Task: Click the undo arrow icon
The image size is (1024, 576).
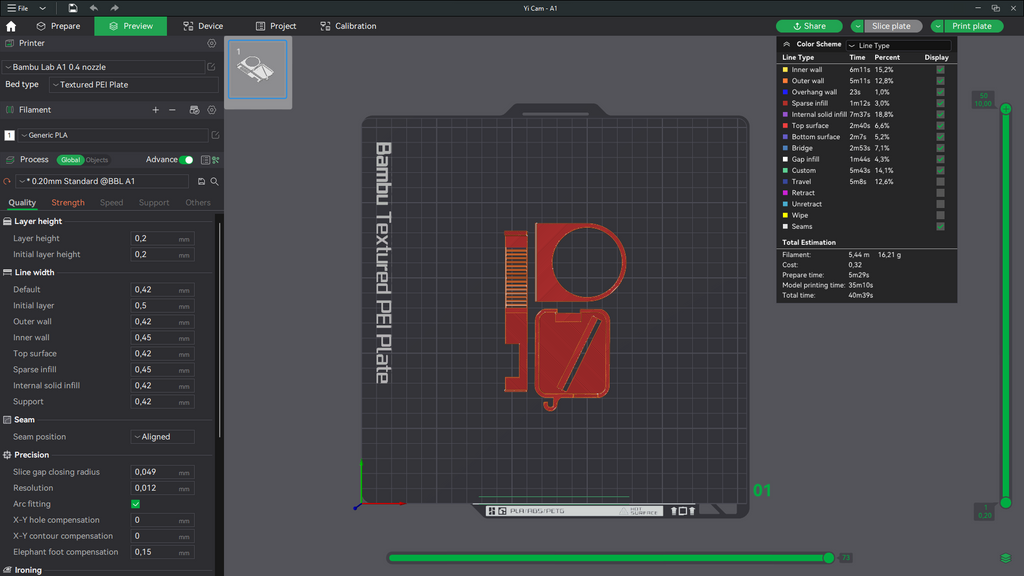Action: 93,8
